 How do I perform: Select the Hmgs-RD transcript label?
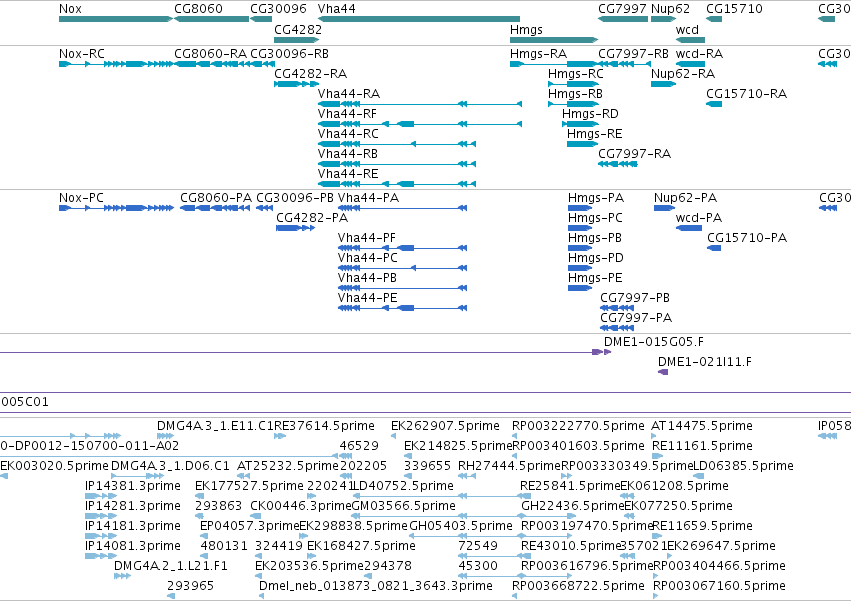[x=590, y=114]
